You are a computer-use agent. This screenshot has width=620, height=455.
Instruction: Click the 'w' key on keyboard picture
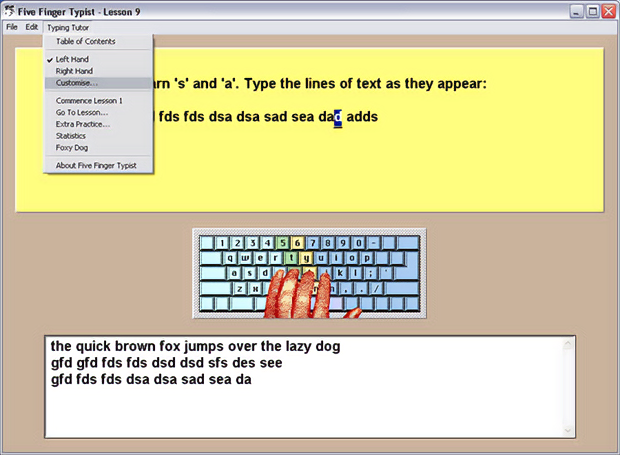(245, 258)
